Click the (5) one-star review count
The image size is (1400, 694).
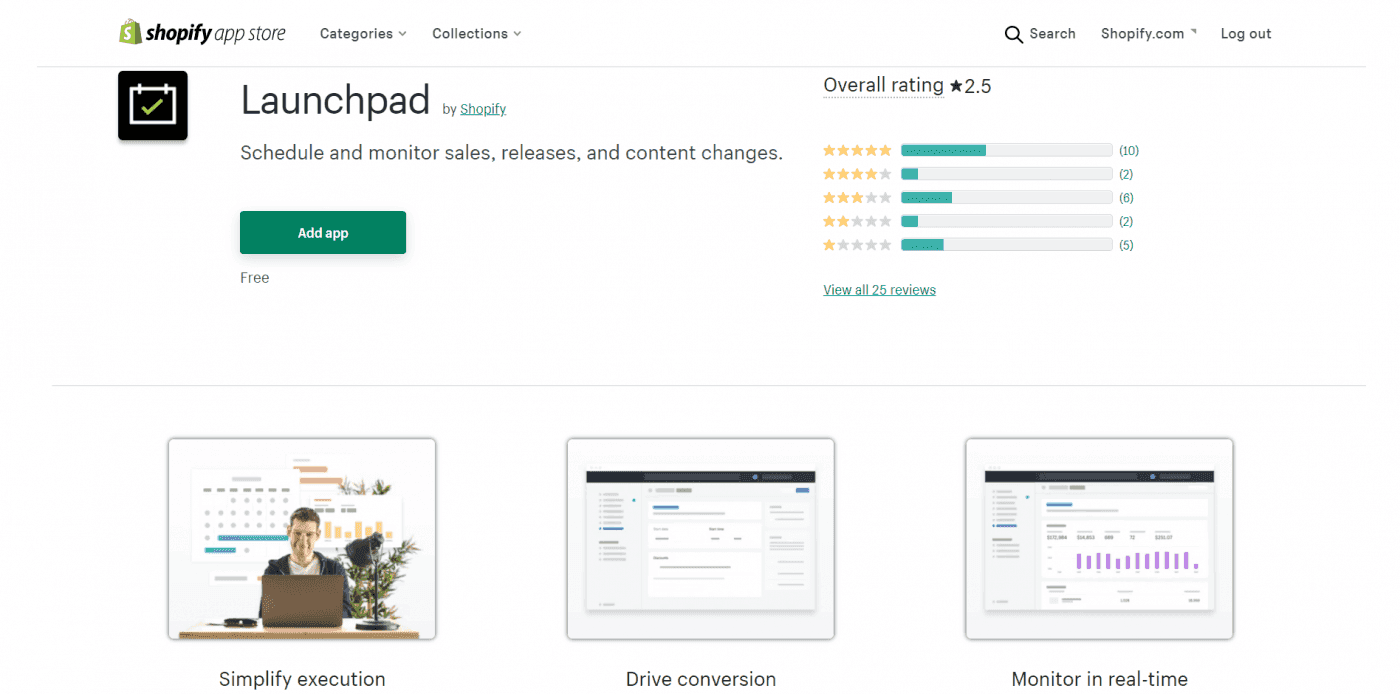click(x=1126, y=245)
